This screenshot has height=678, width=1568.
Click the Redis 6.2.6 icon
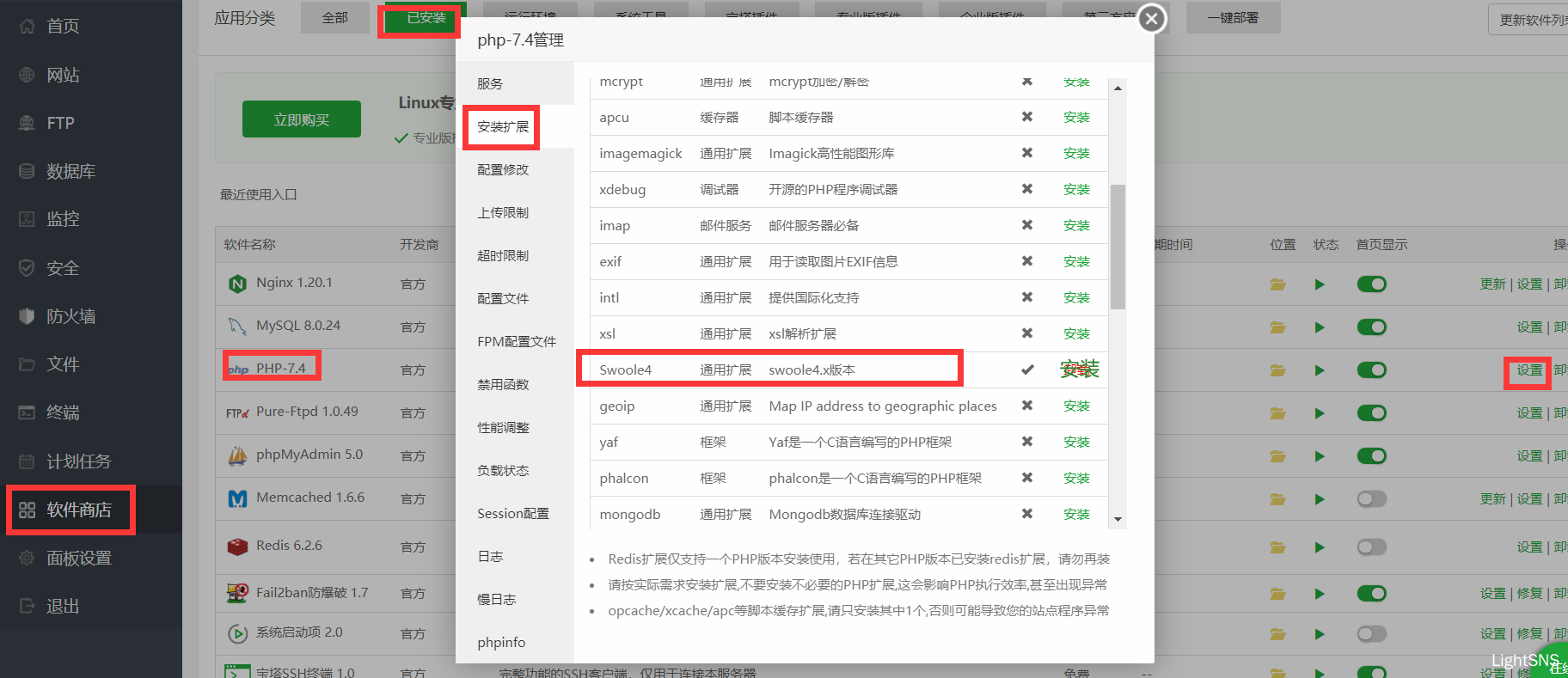click(237, 547)
